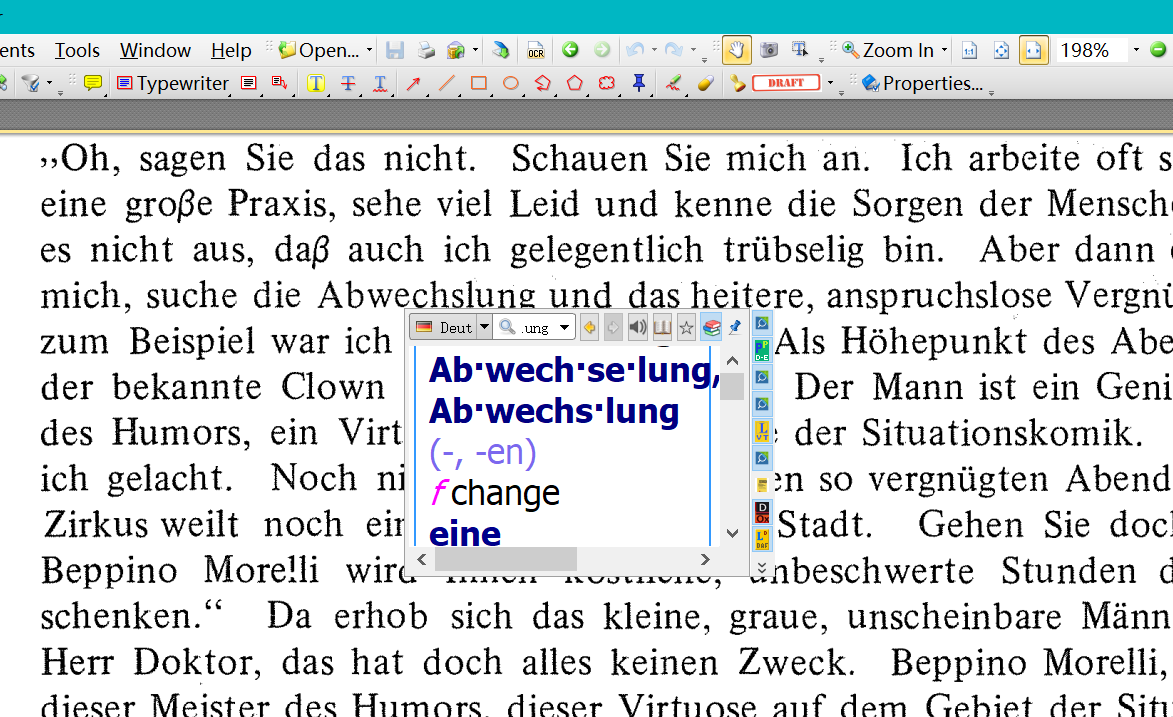Open the Help menu
This screenshot has height=717, width=1173.
[x=231, y=50]
